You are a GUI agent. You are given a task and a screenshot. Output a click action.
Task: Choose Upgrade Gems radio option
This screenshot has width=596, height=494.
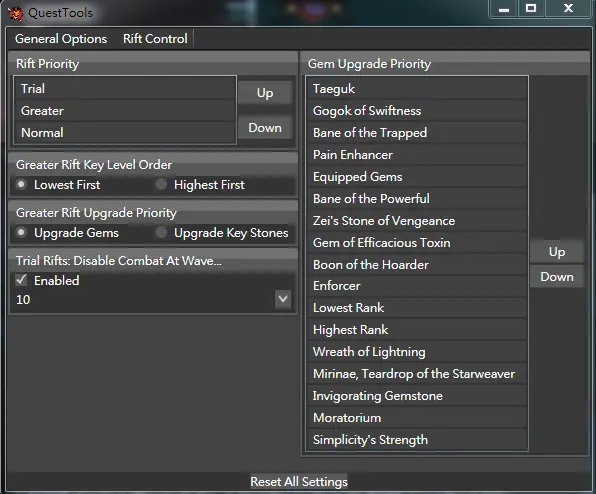point(21,233)
